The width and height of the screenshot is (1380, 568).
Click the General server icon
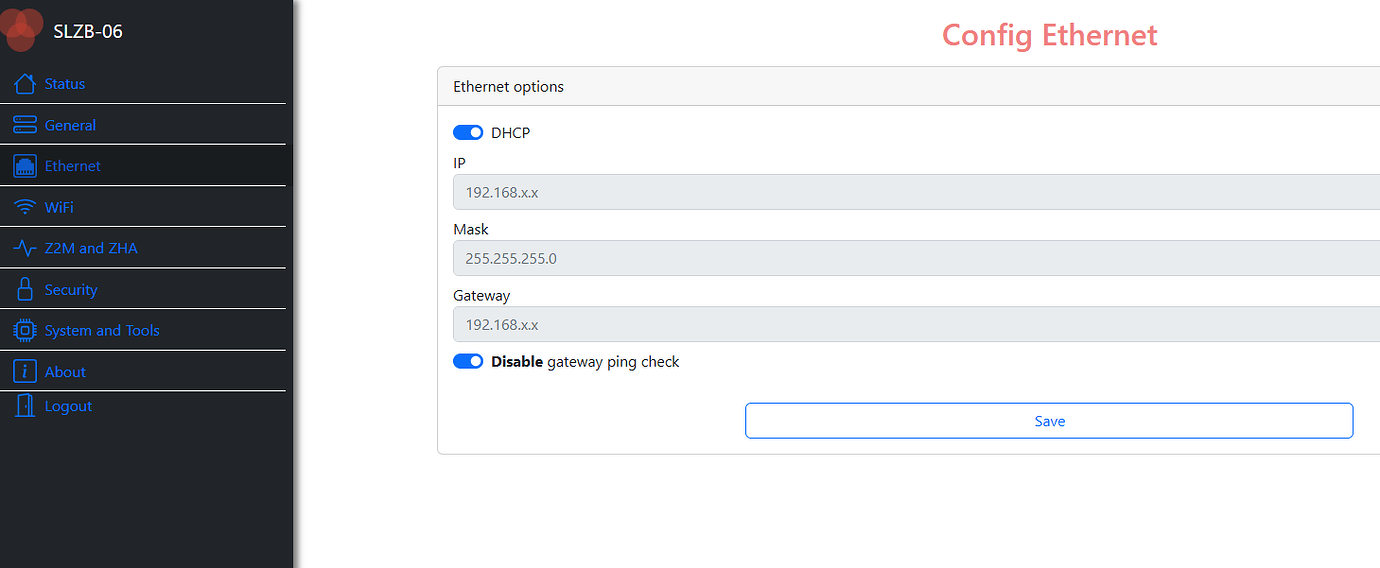tap(25, 125)
